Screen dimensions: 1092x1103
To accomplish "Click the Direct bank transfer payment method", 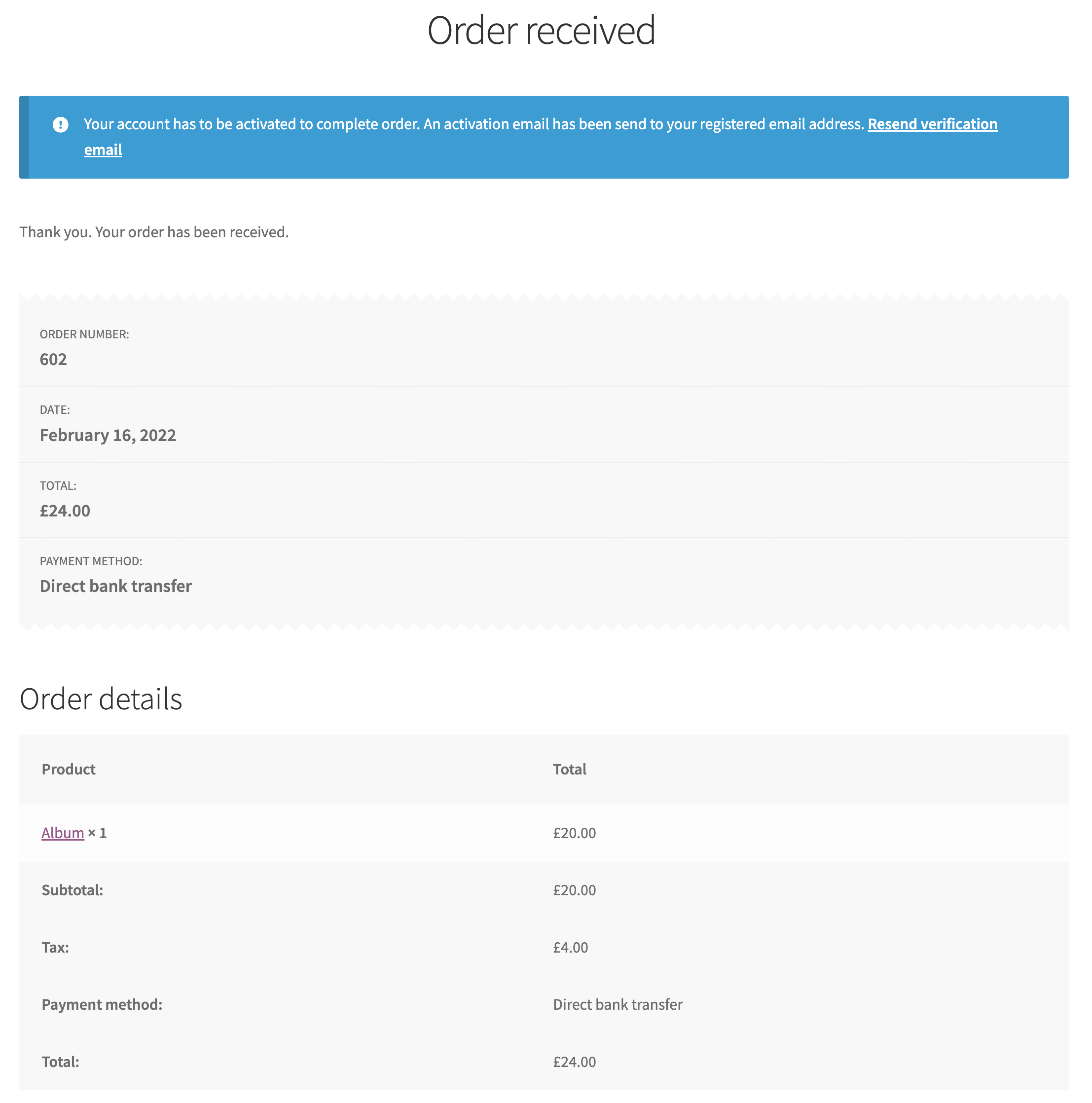I will pos(115,586).
